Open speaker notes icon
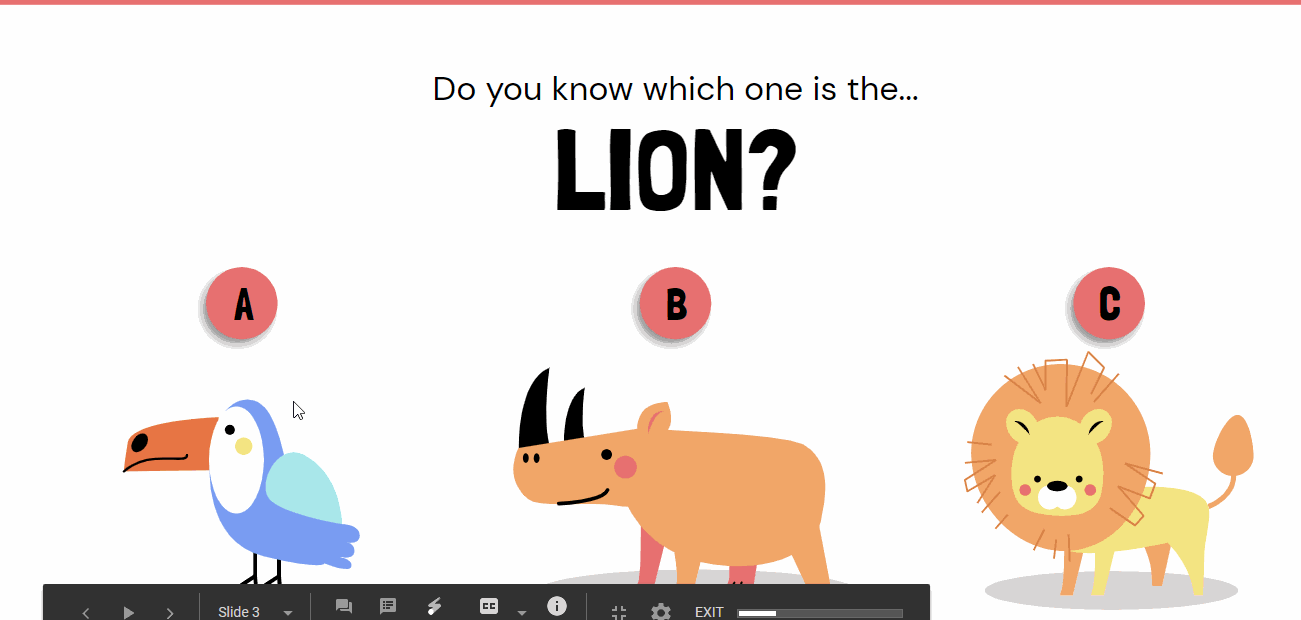Image resolution: width=1301 pixels, height=620 pixels. [388, 606]
